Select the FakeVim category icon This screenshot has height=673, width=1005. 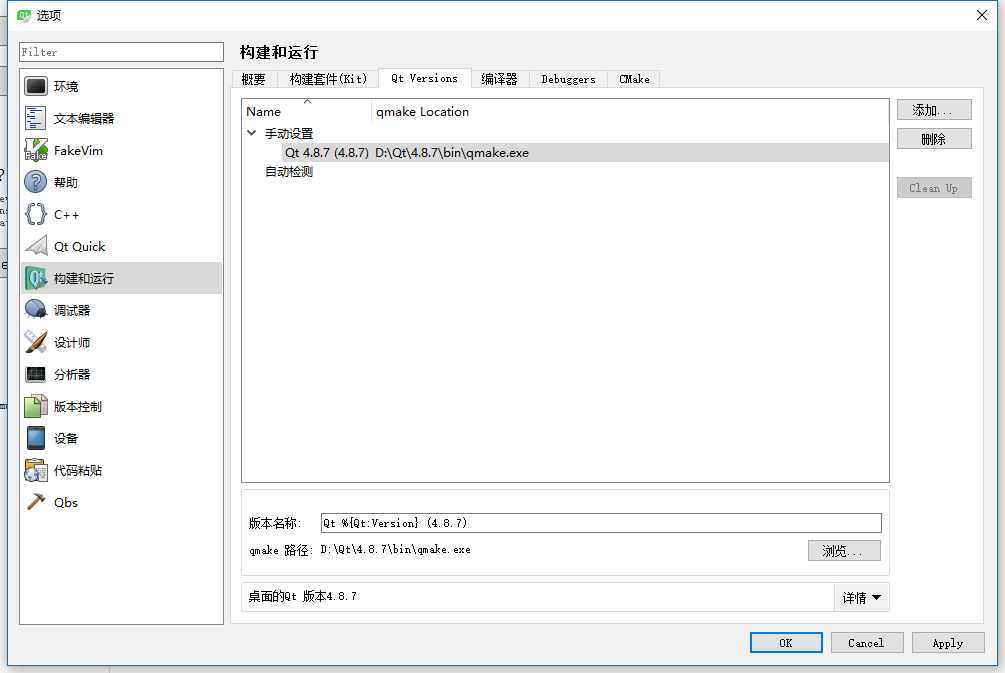36,150
